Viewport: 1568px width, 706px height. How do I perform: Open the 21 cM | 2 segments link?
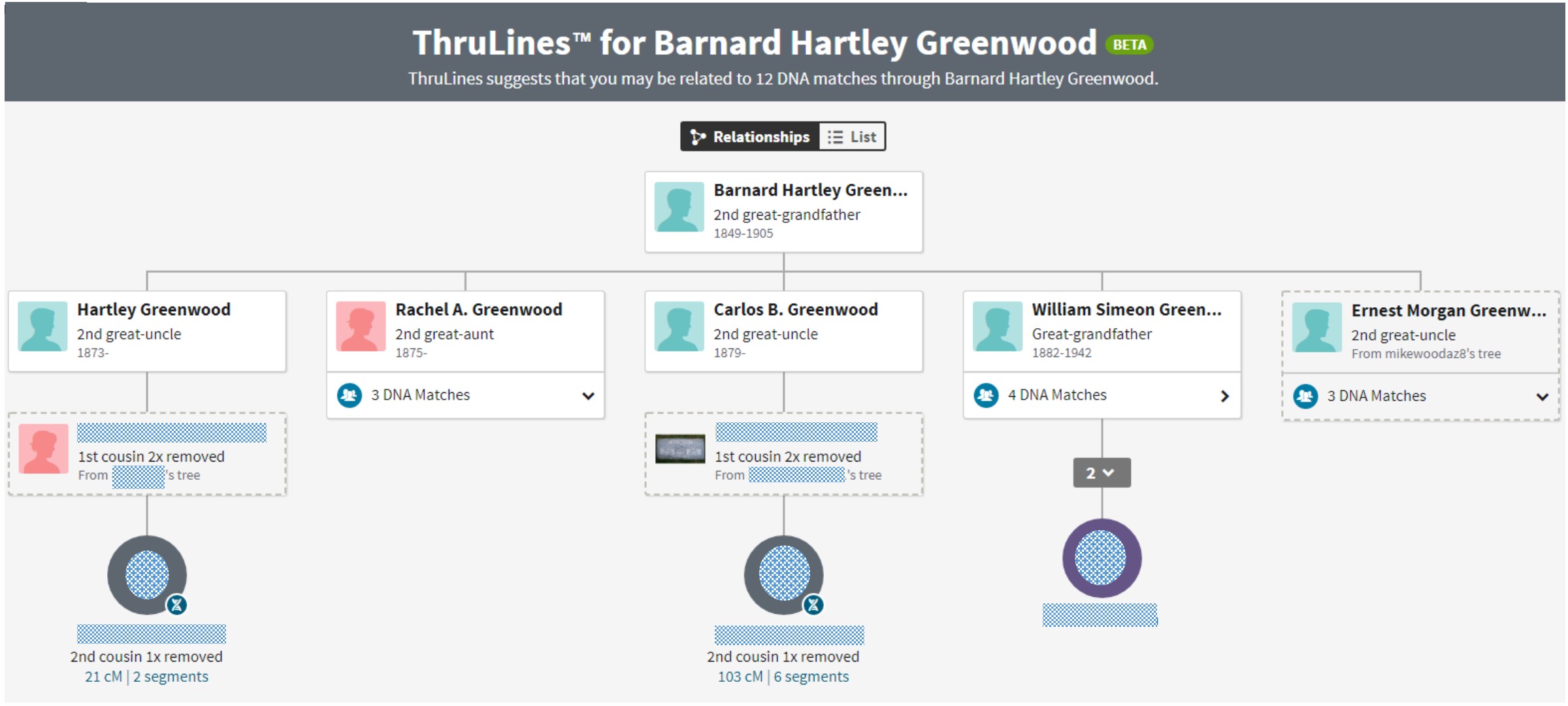point(146,677)
